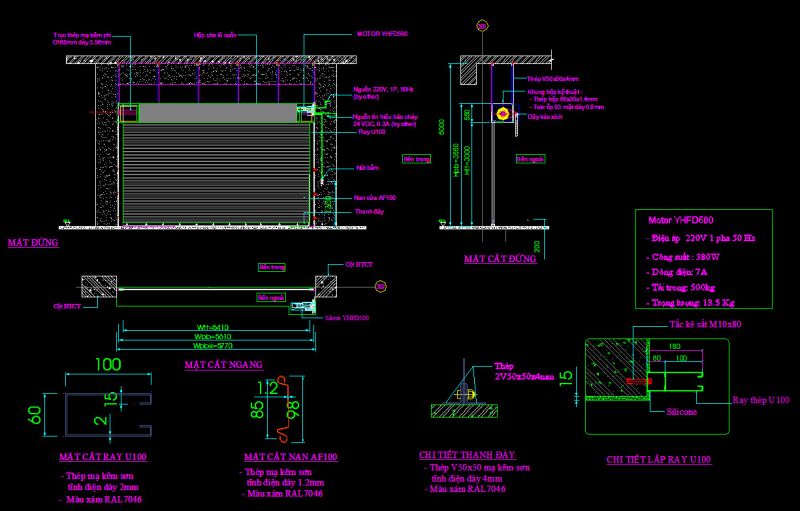
Task: Select the Bên trong boxed label in elevation
Action: point(416,159)
